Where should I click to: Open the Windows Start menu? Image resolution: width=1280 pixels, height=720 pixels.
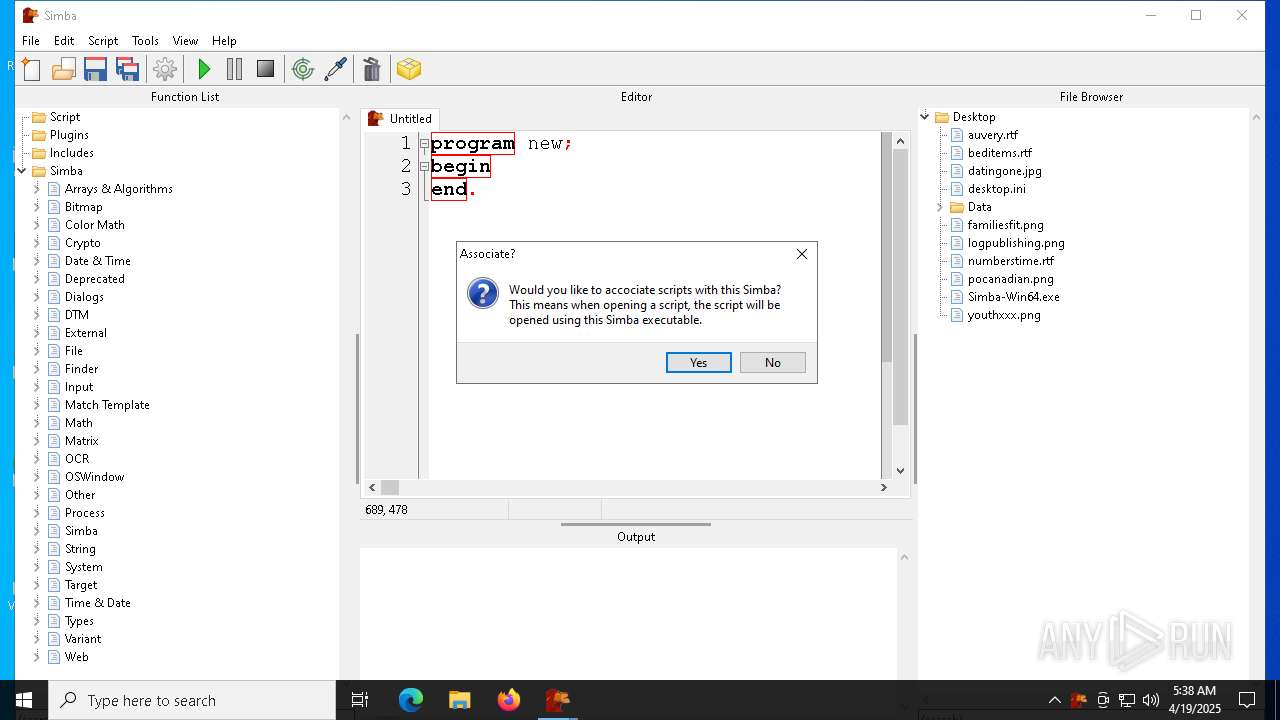24,700
